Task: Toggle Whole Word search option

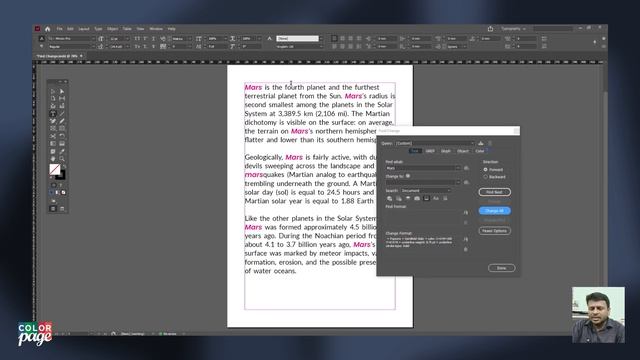Action: pos(445,198)
